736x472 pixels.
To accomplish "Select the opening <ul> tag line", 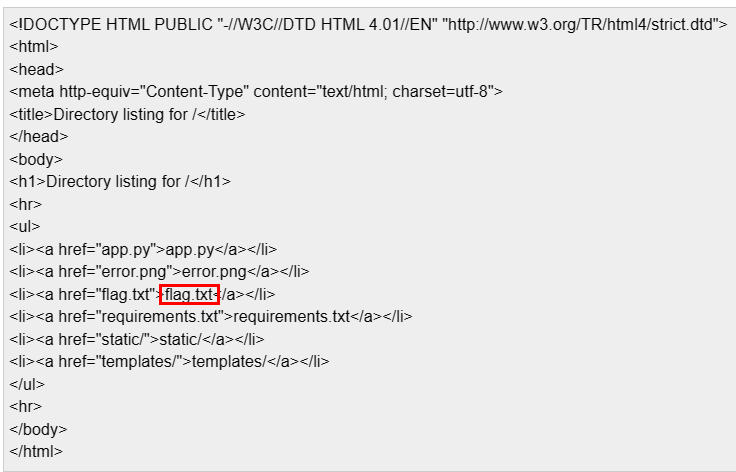I will (25, 227).
